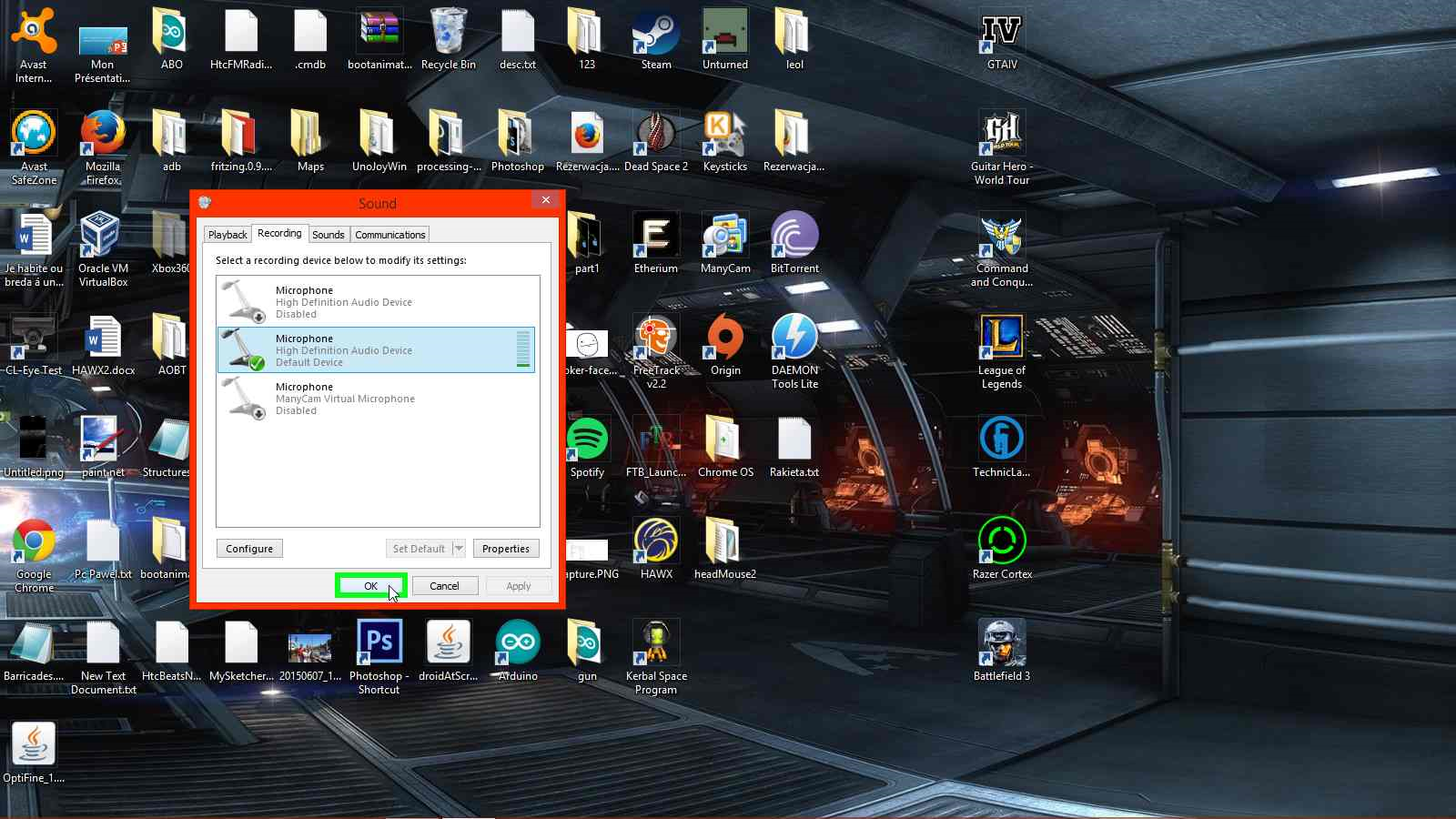Screen dimensions: 1456x819
Task: Open the FreeTrack v2.2 shortcut
Action: 656,349
